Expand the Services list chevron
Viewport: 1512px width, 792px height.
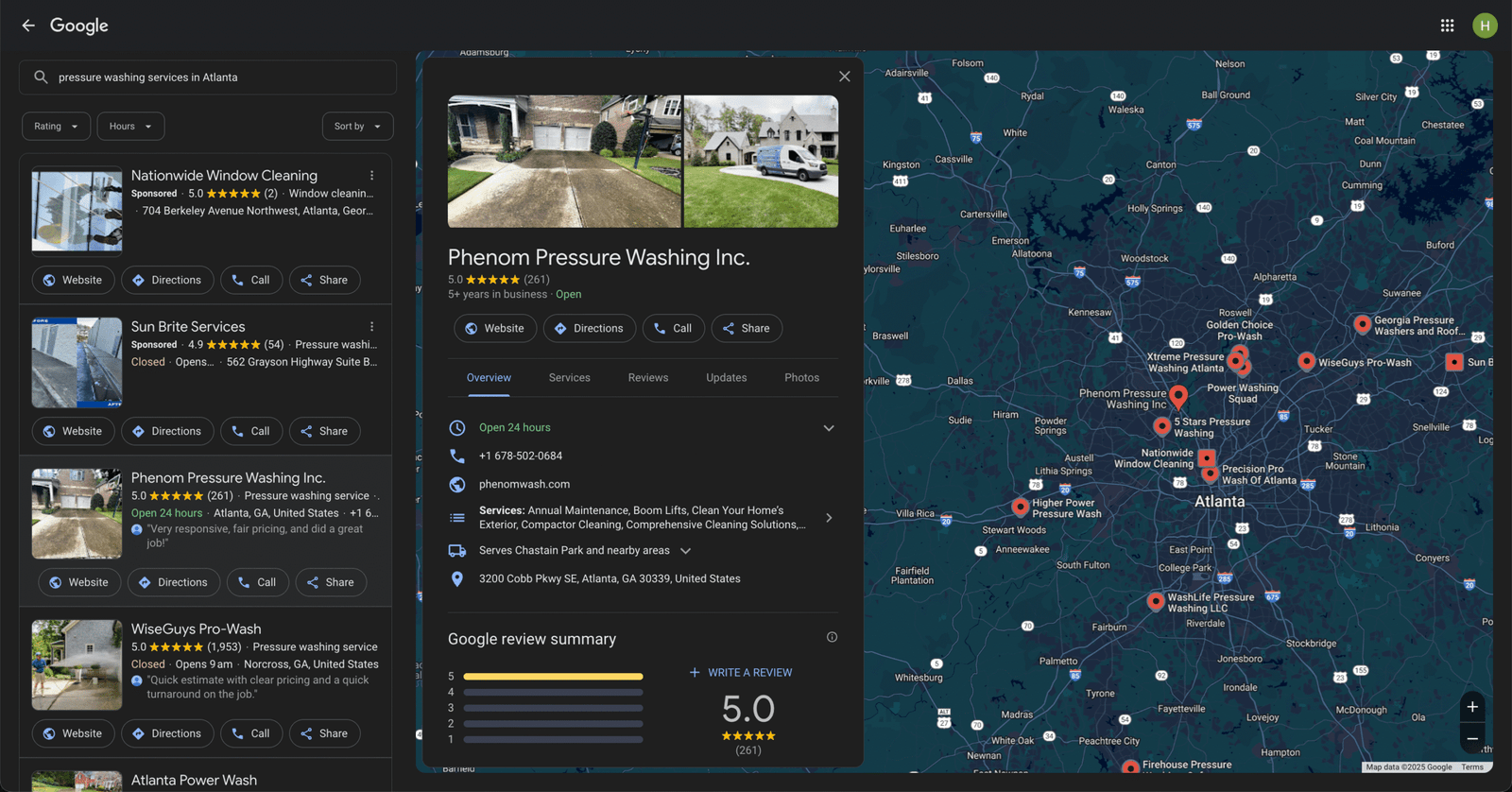pyautogui.click(x=829, y=518)
